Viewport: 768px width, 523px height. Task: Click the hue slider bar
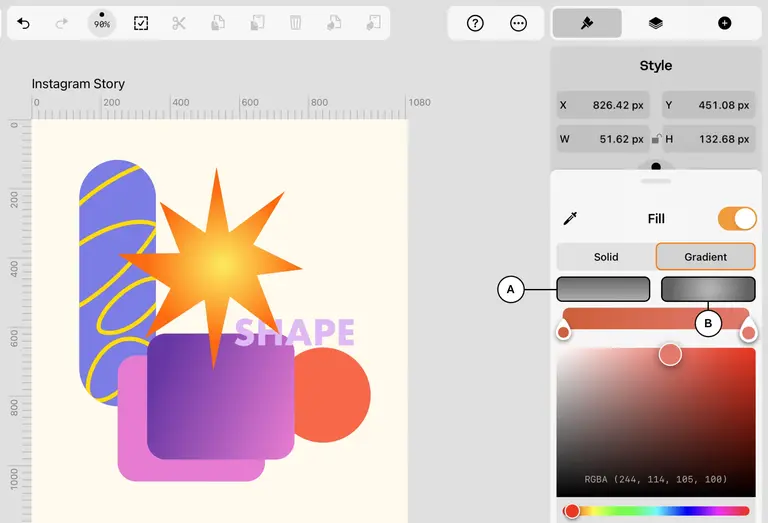656,511
